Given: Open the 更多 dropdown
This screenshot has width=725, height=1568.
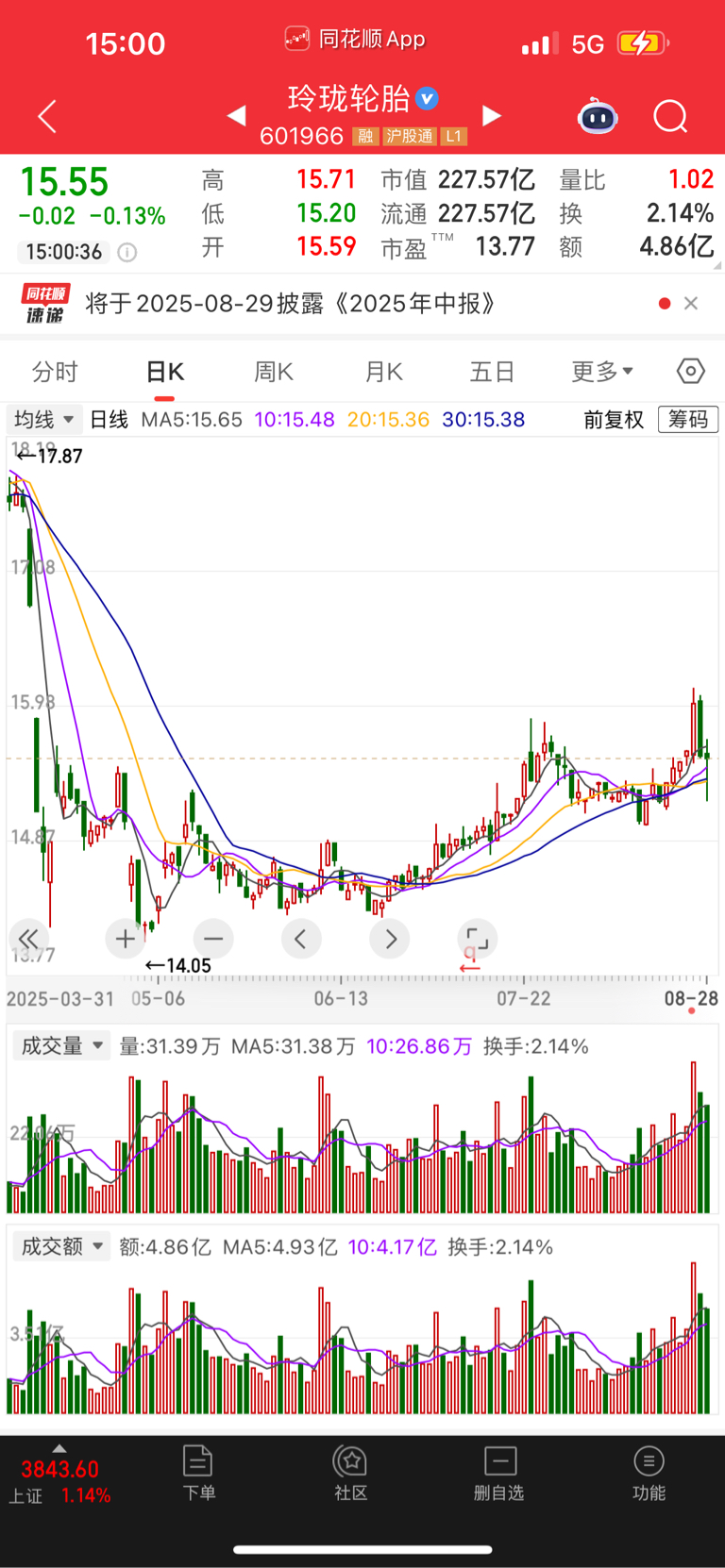Looking at the screenshot, I should coord(602,372).
